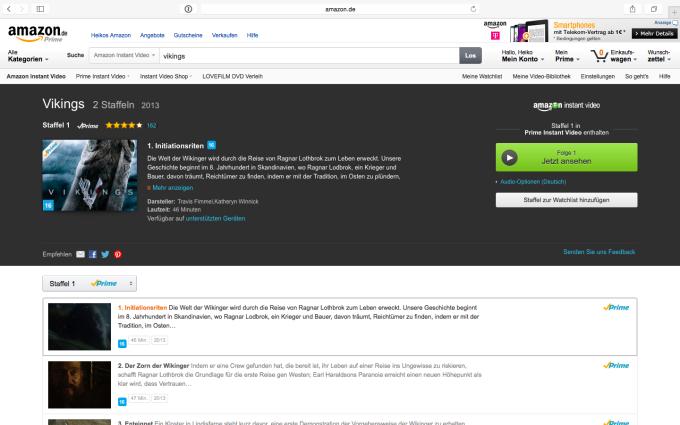The height and width of the screenshot is (425, 680).
Task: Open unterstützten Geräten link
Action: [x=216, y=219]
